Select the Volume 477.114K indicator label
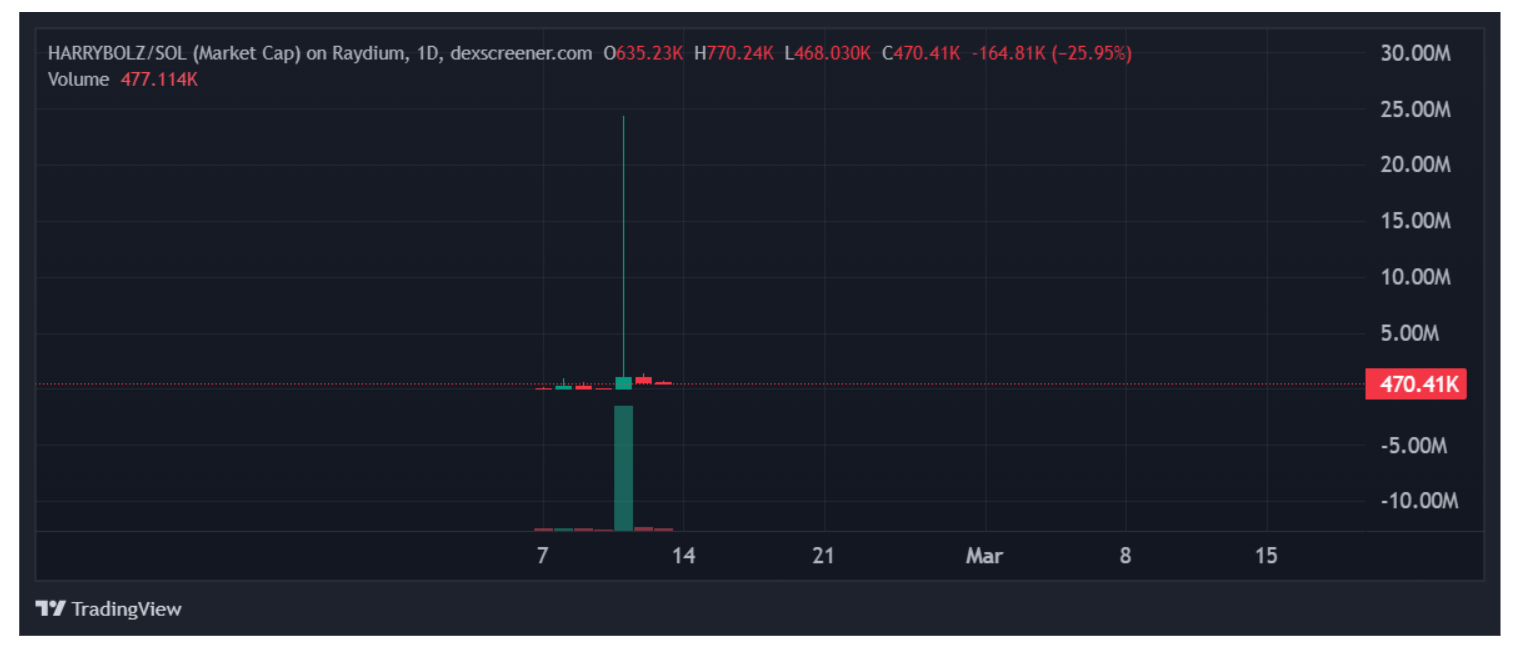The height and width of the screenshot is (645, 1516). [x=123, y=79]
